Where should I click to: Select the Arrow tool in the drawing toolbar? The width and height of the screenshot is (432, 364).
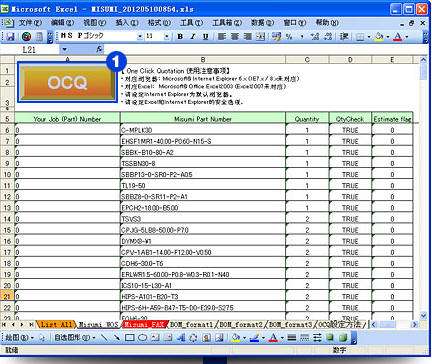coord(116,338)
